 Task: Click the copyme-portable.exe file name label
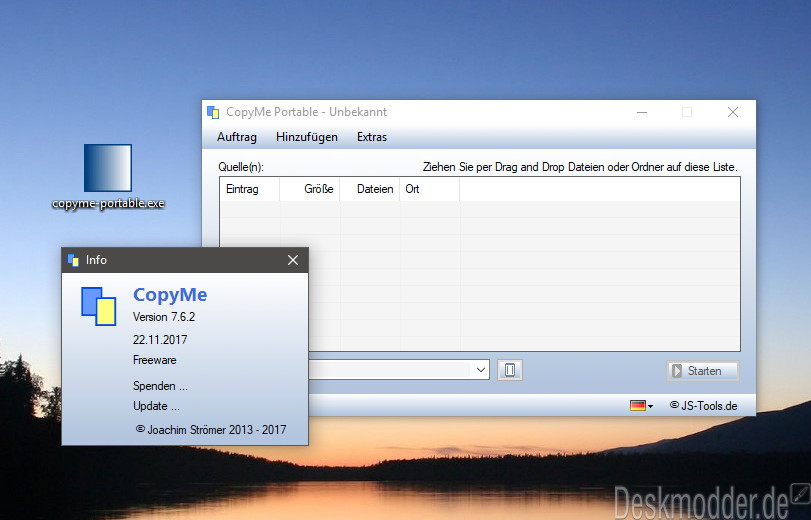click(108, 203)
